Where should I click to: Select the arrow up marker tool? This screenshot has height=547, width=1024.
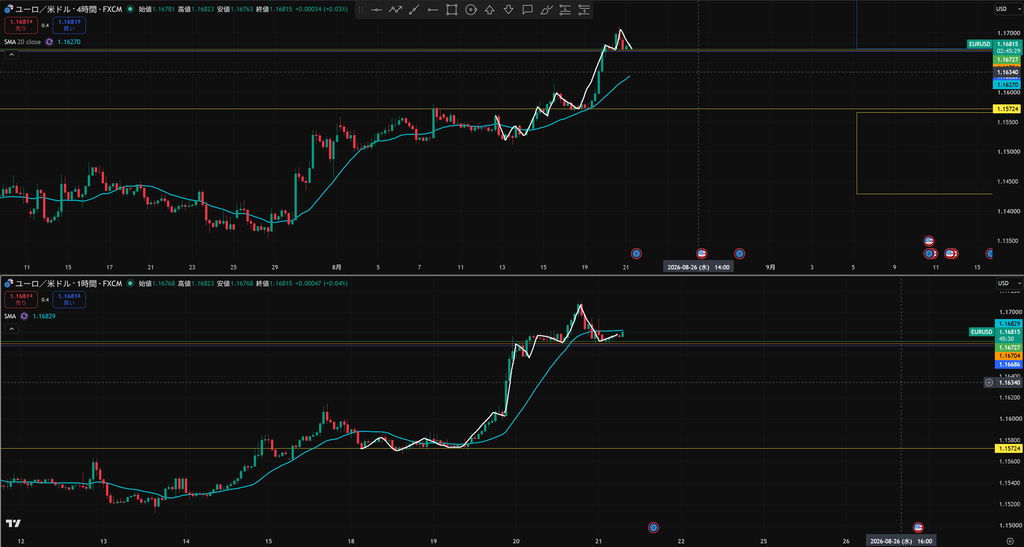point(489,10)
